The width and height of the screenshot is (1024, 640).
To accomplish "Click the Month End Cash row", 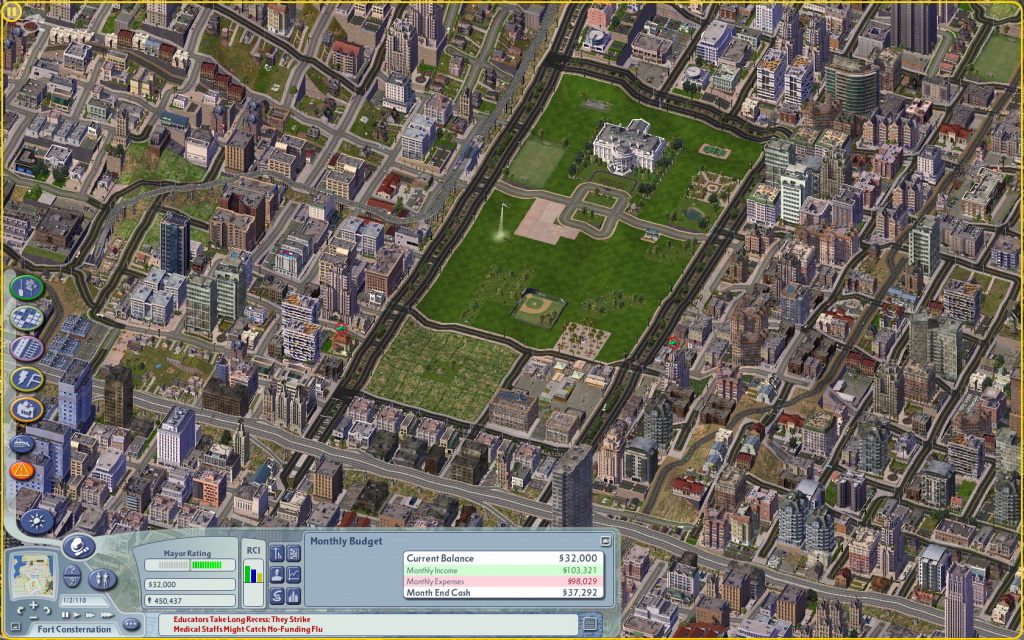I will tap(502, 593).
